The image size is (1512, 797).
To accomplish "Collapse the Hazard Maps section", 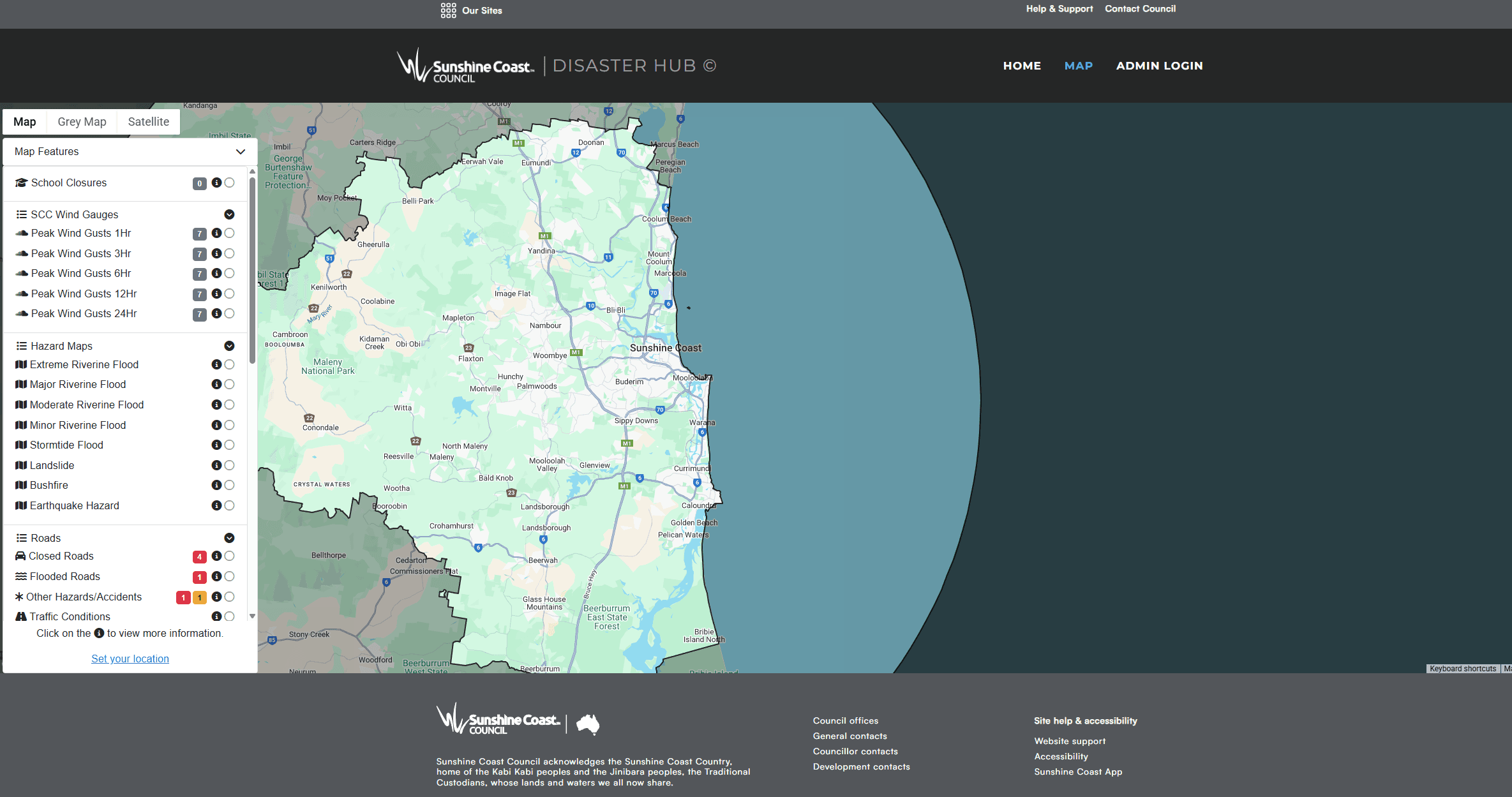I will (x=229, y=346).
